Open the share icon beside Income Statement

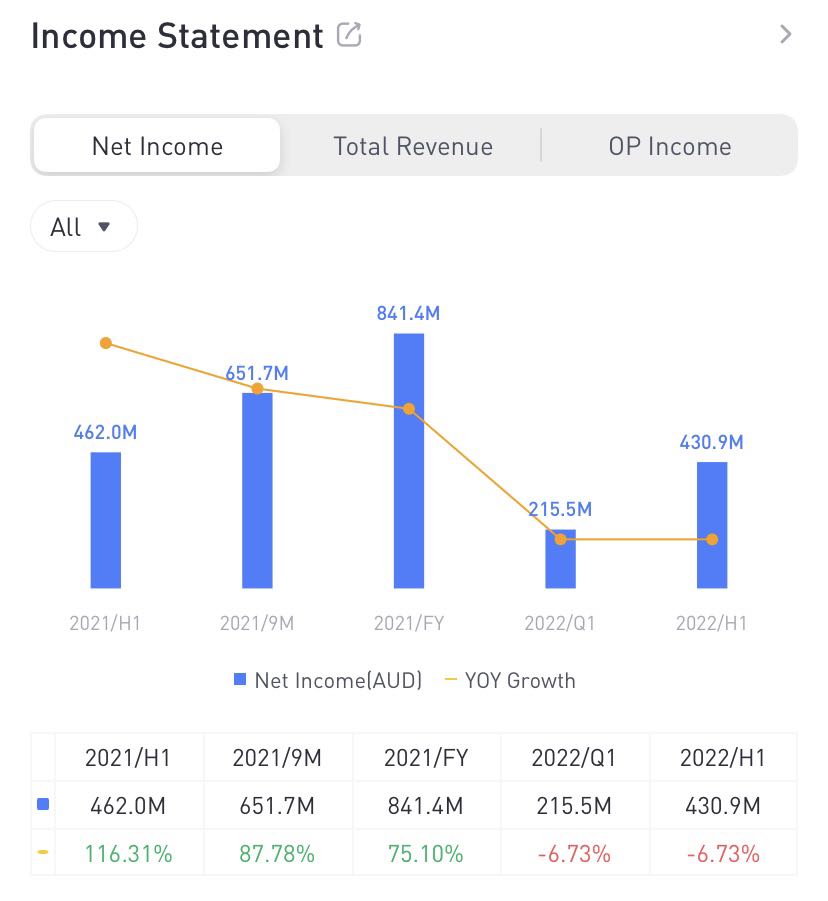pyautogui.click(x=349, y=35)
